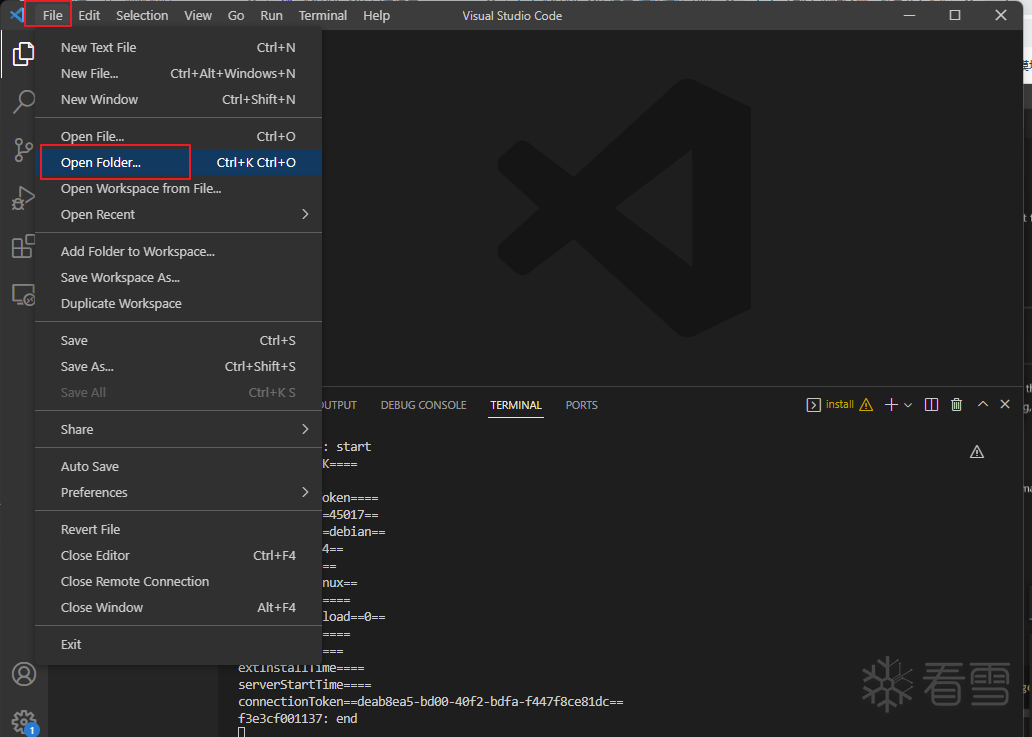The image size is (1032, 737).
Task: Open the Search view icon
Action: 24,101
